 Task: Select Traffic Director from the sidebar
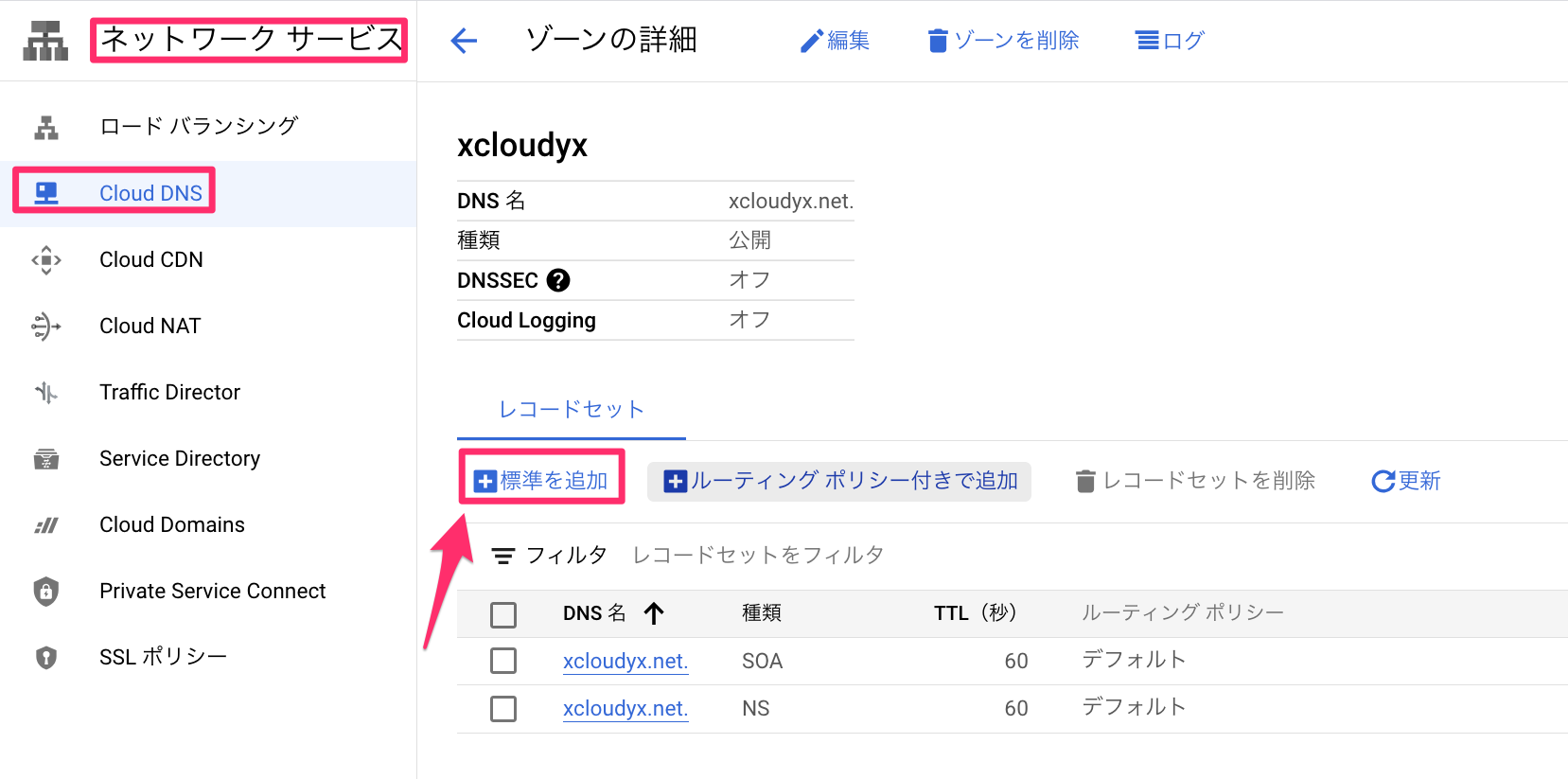tap(169, 392)
